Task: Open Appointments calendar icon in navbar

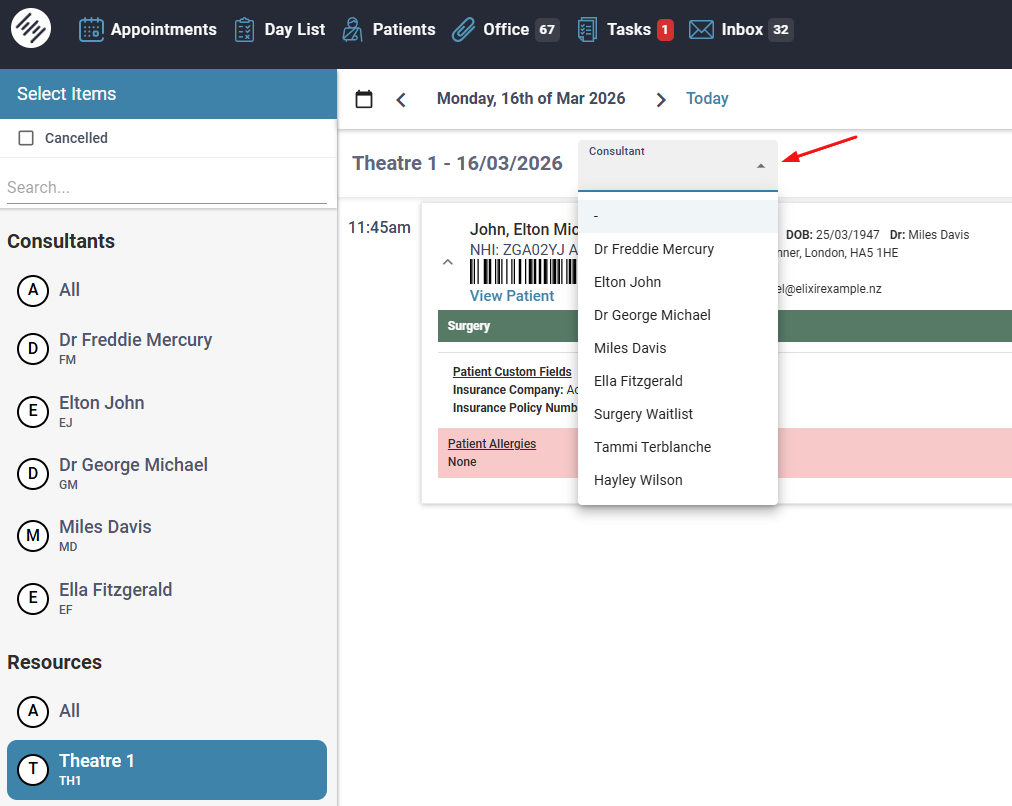Action: click(x=91, y=30)
